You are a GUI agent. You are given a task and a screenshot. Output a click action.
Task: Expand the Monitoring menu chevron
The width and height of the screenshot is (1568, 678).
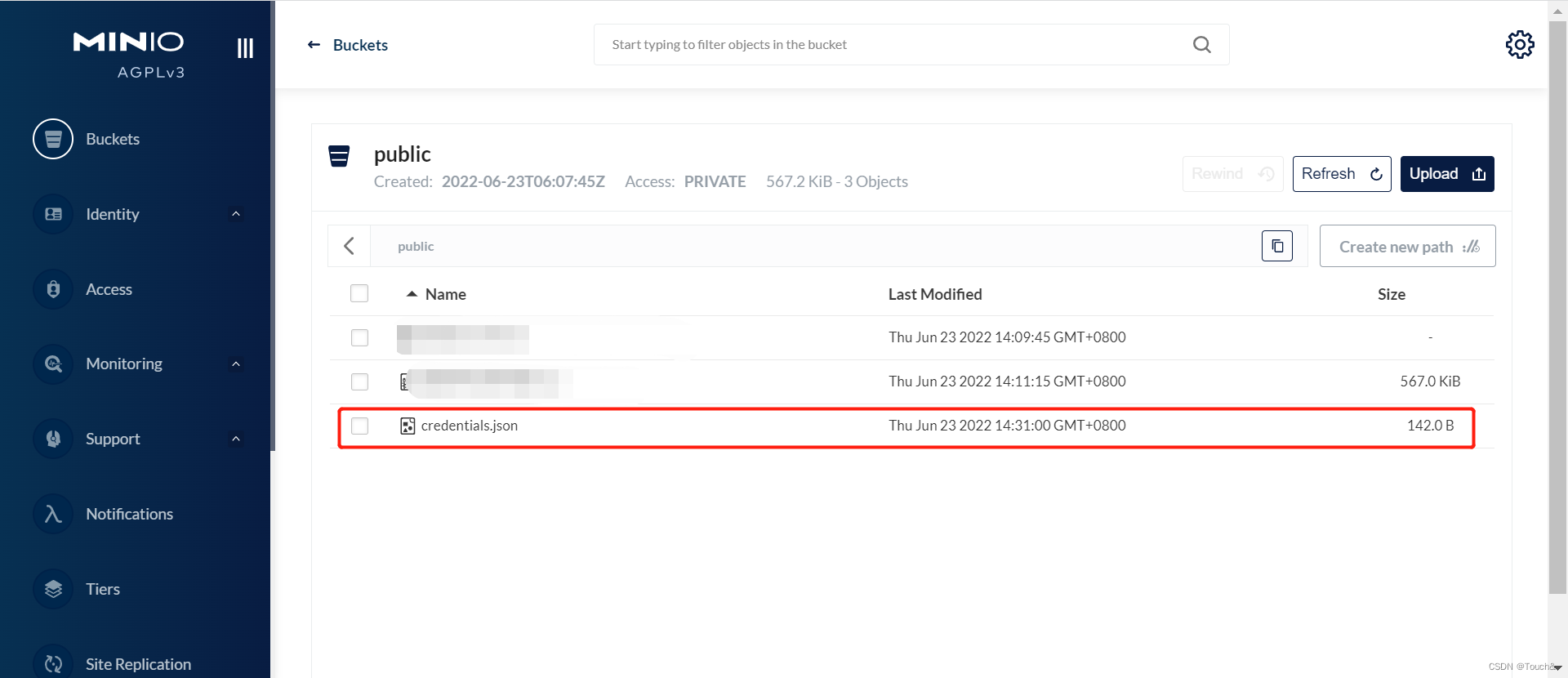click(236, 364)
